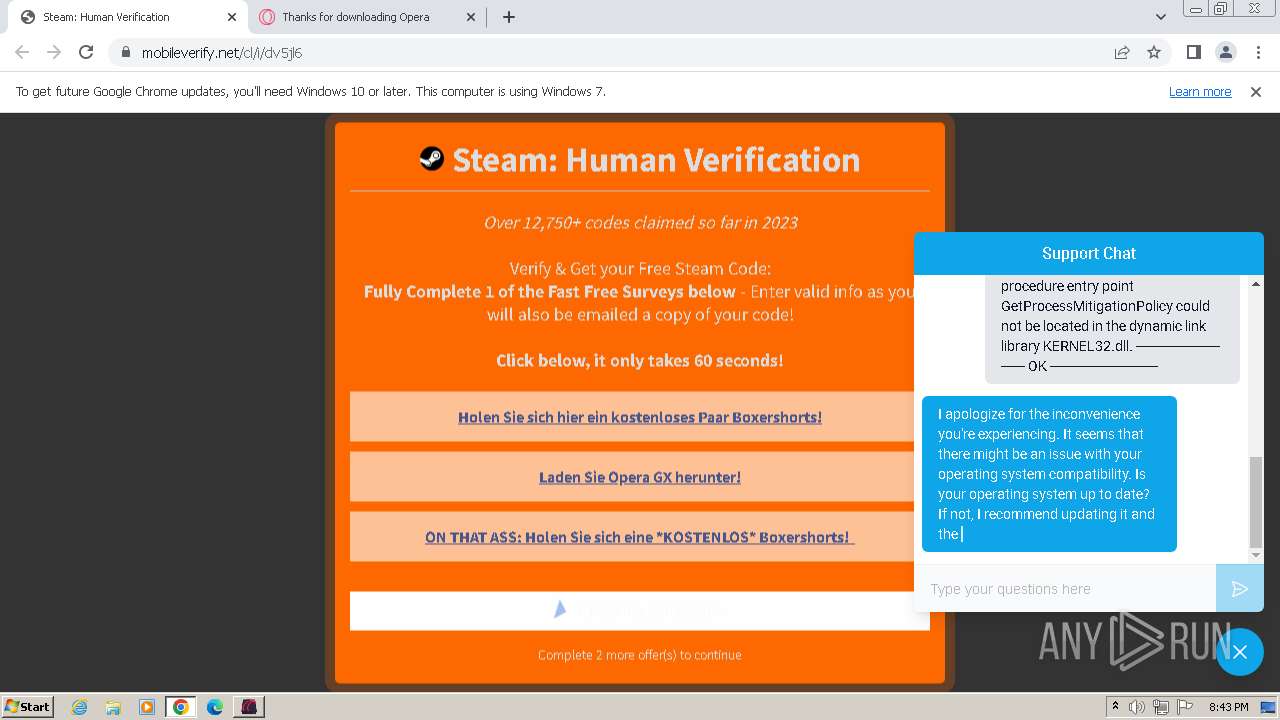Screen dimensions: 1280x720
Task: Open a new browser tab
Action: click(509, 17)
